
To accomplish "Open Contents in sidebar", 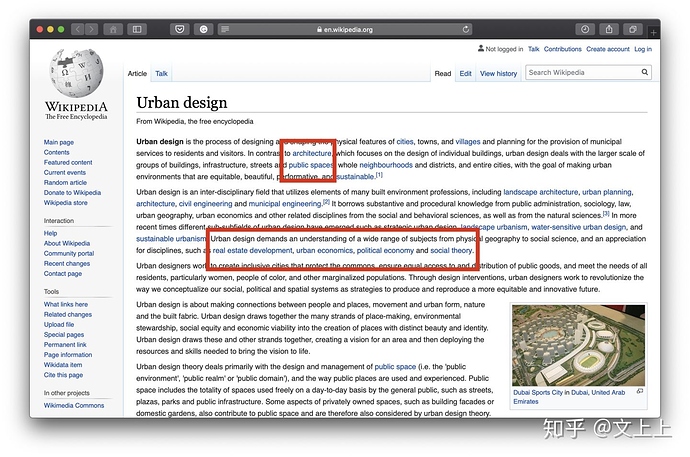I will pos(56,152).
